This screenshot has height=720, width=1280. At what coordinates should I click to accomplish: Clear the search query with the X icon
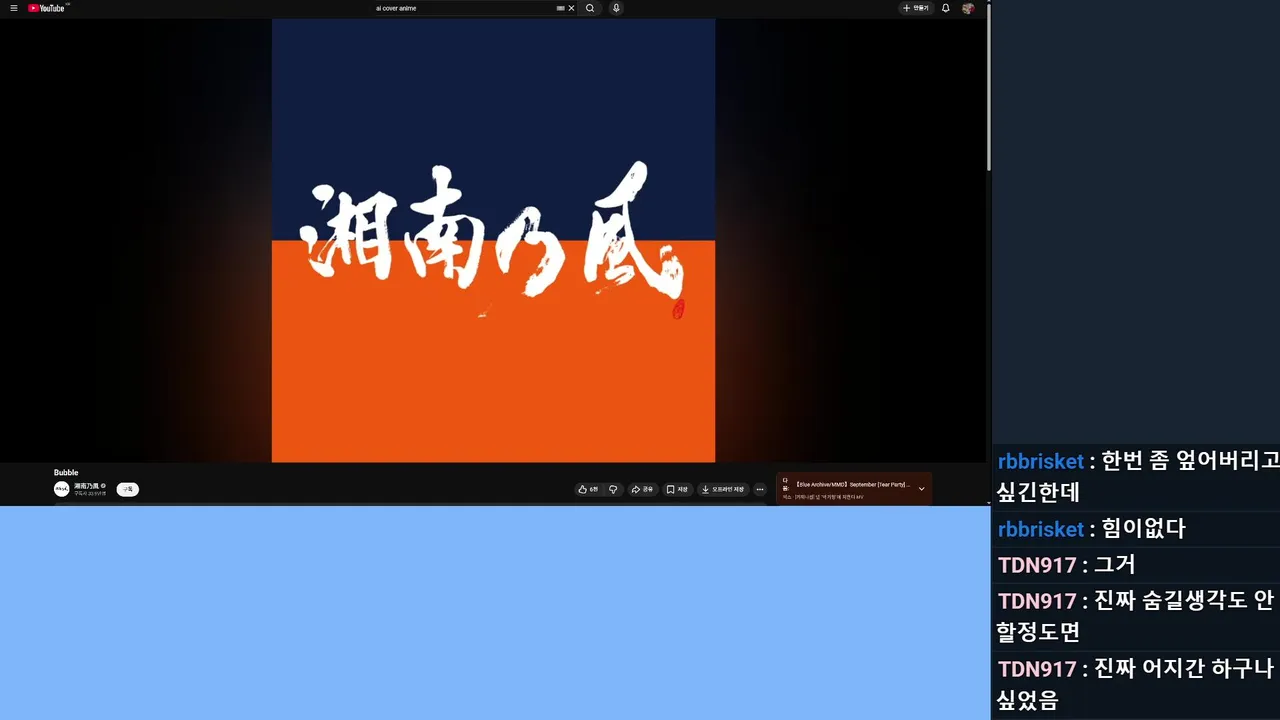pos(571,8)
